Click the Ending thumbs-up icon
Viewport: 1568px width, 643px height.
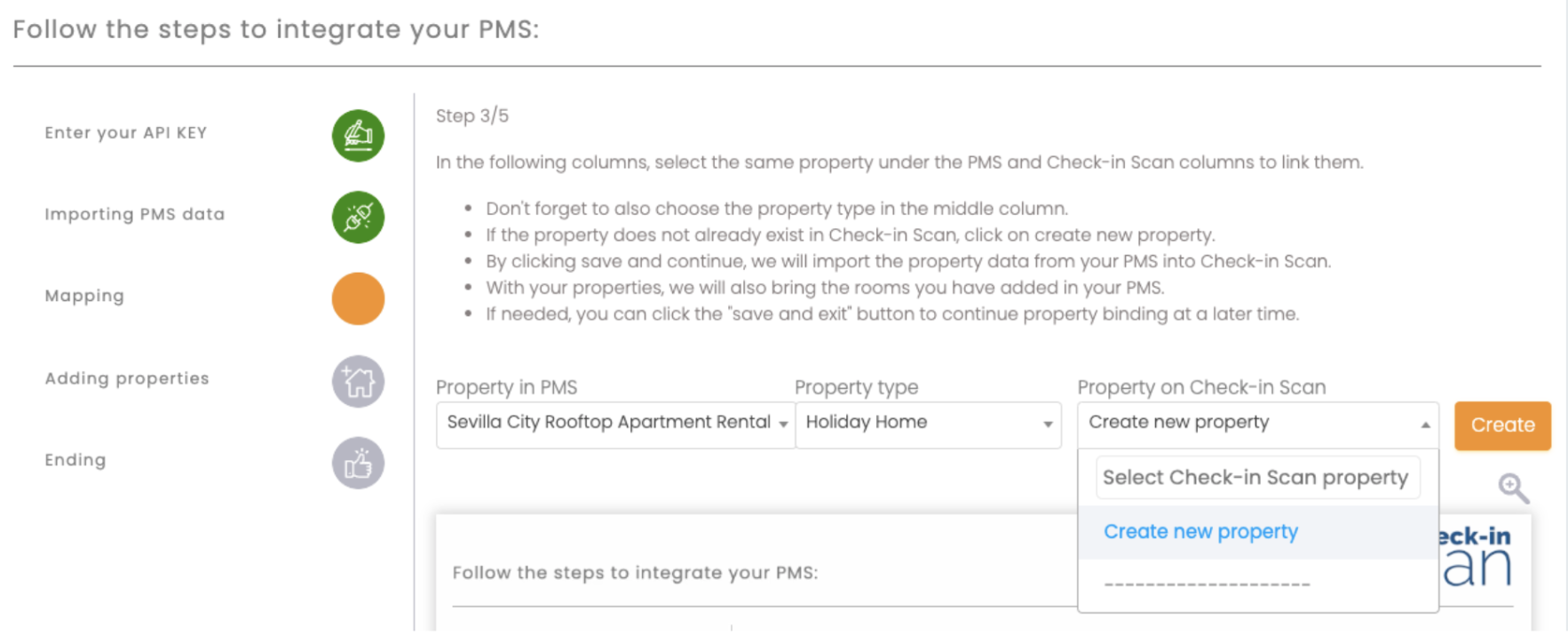click(x=358, y=464)
